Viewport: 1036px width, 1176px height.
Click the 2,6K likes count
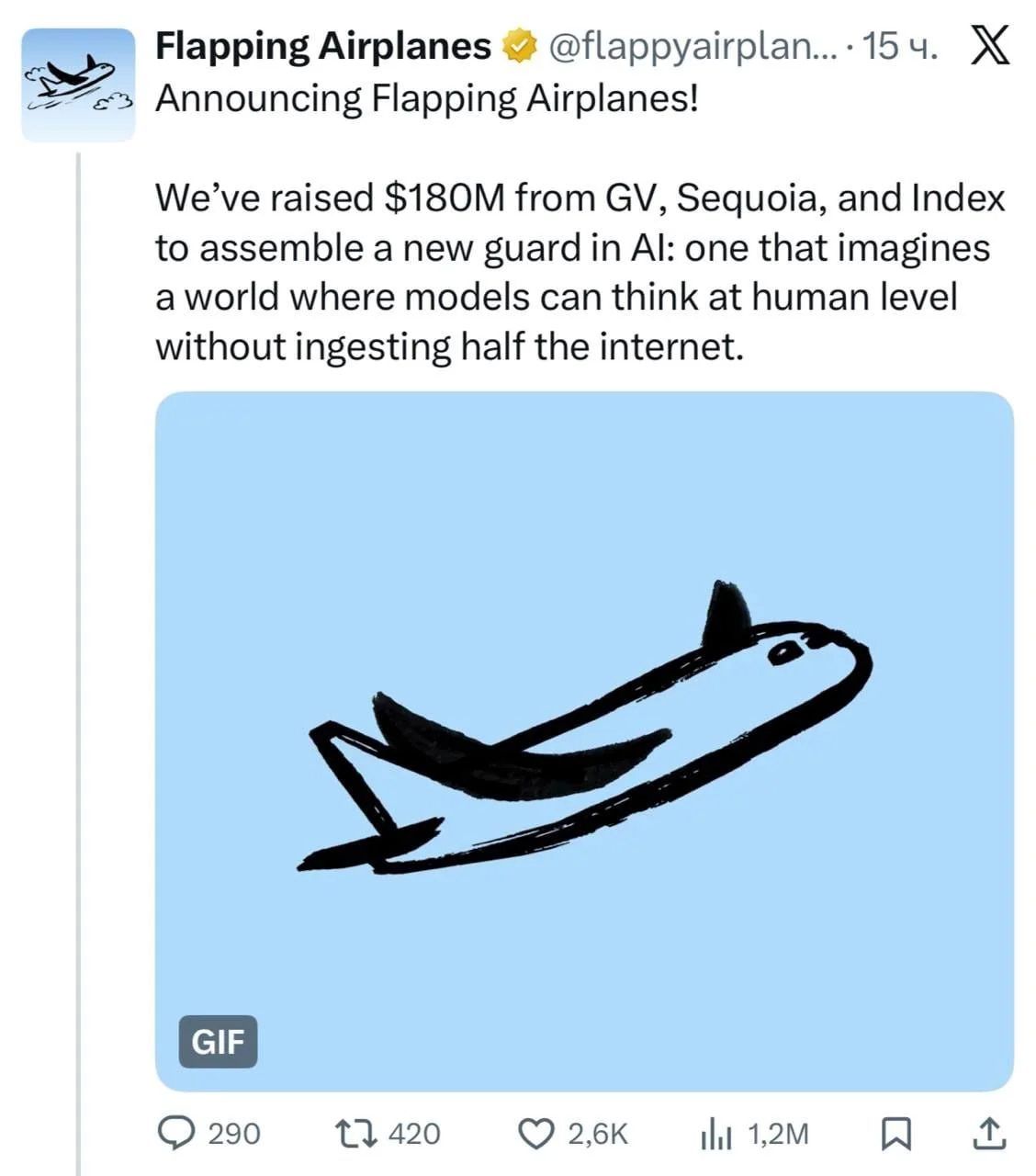point(598,1134)
